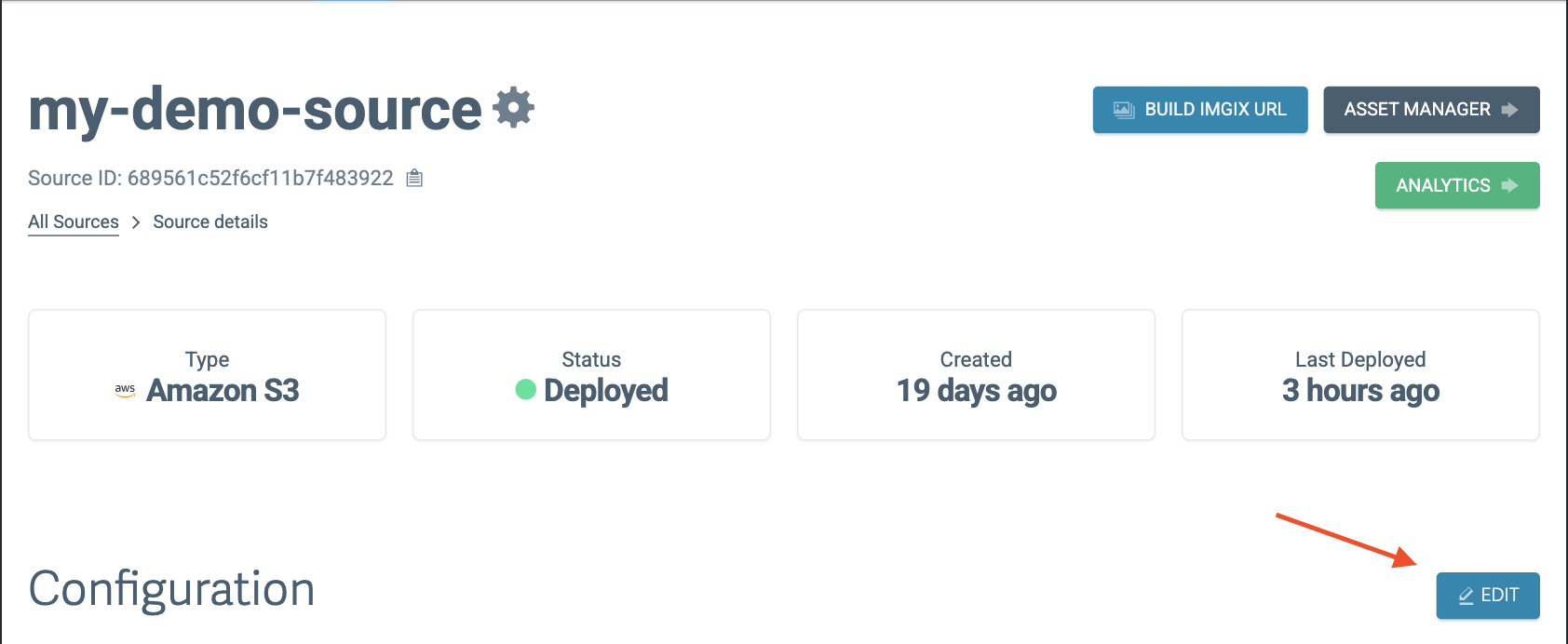
Task: Open the All Sources breadcrumb link
Action: pyautogui.click(x=74, y=222)
